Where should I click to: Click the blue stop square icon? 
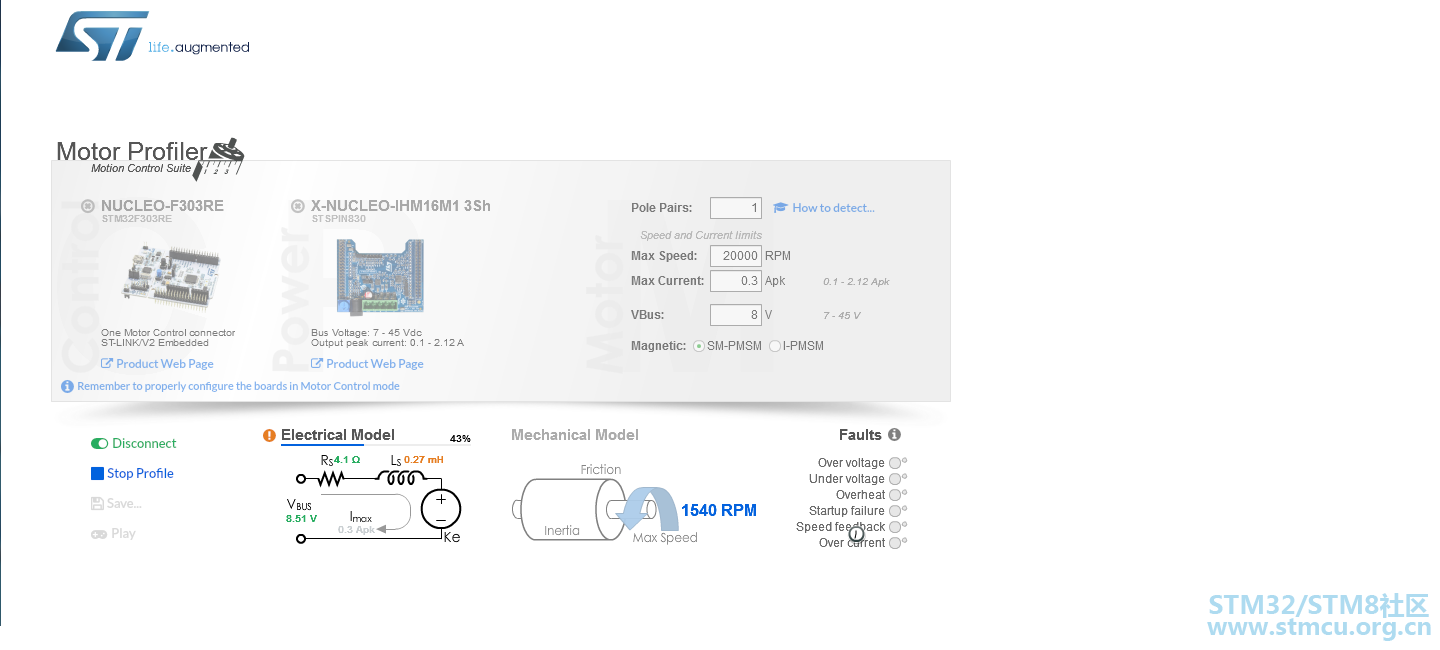coord(97,474)
